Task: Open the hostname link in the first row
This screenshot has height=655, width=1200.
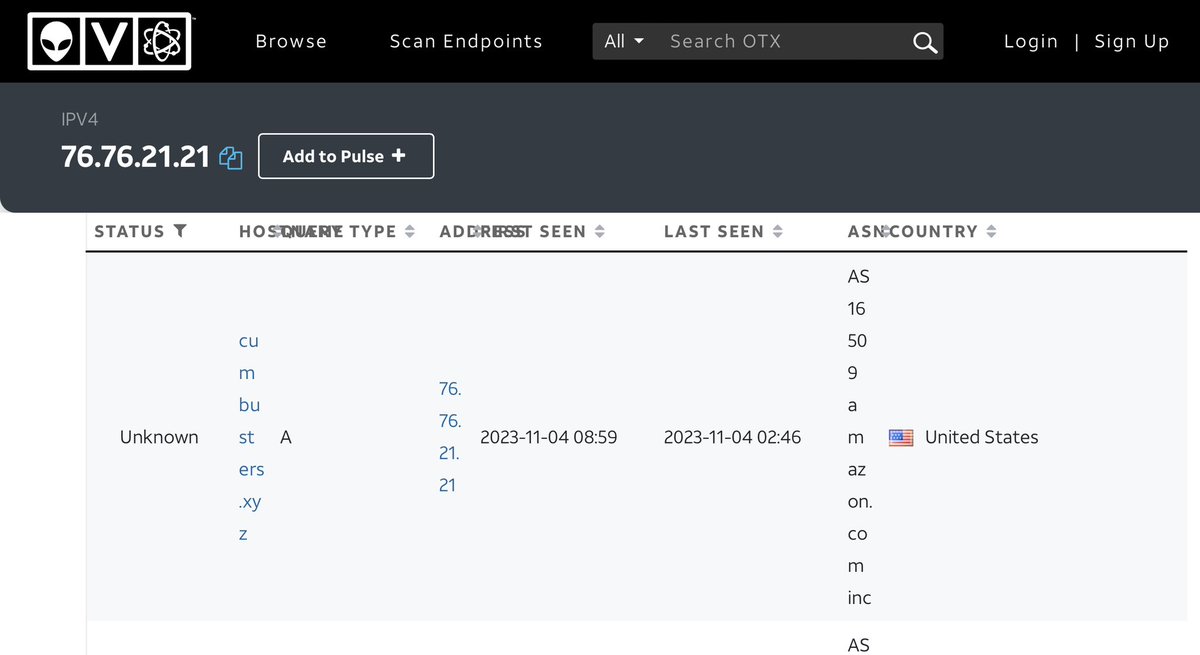Action: coord(250,437)
